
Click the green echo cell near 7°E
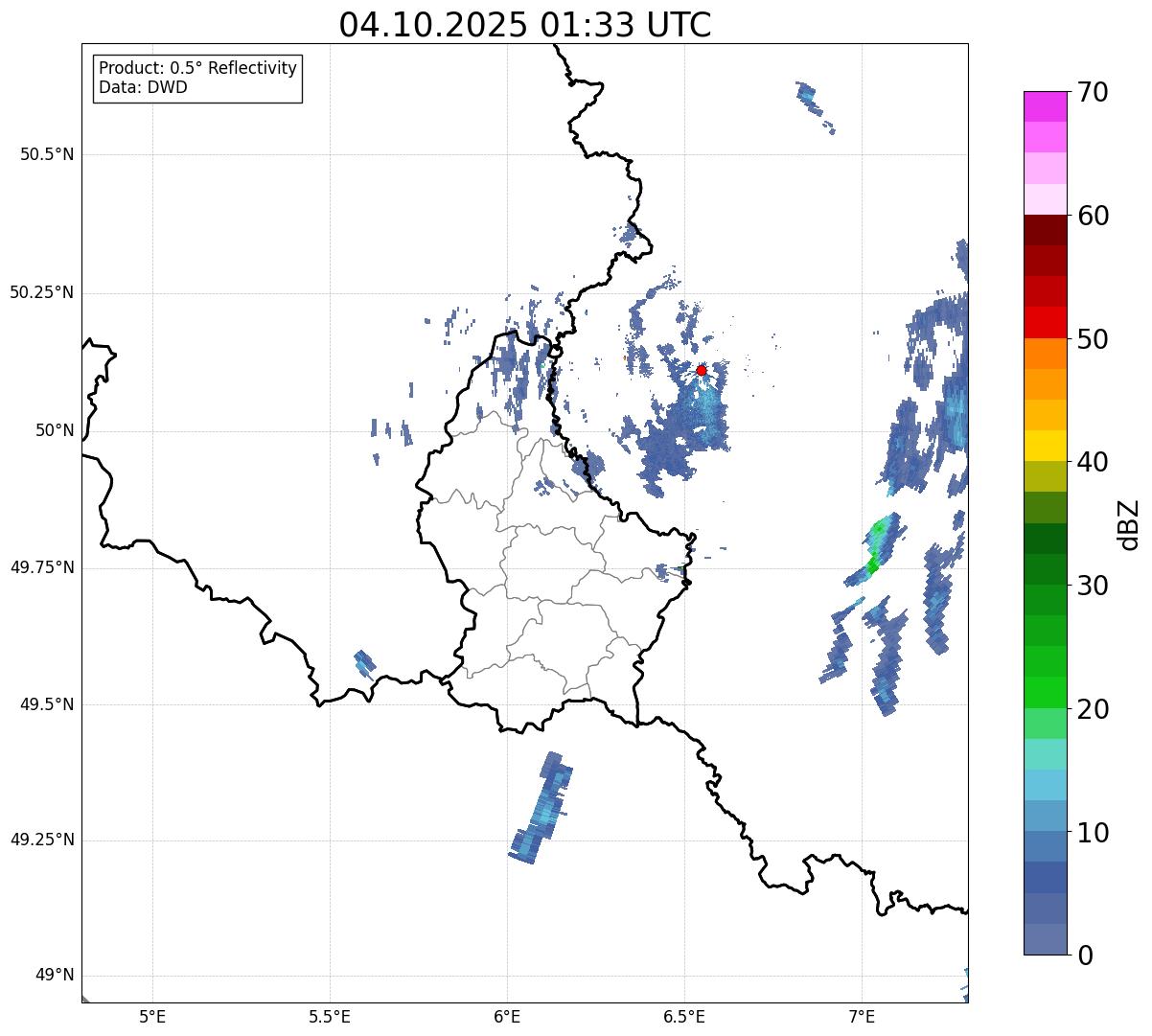tap(877, 548)
